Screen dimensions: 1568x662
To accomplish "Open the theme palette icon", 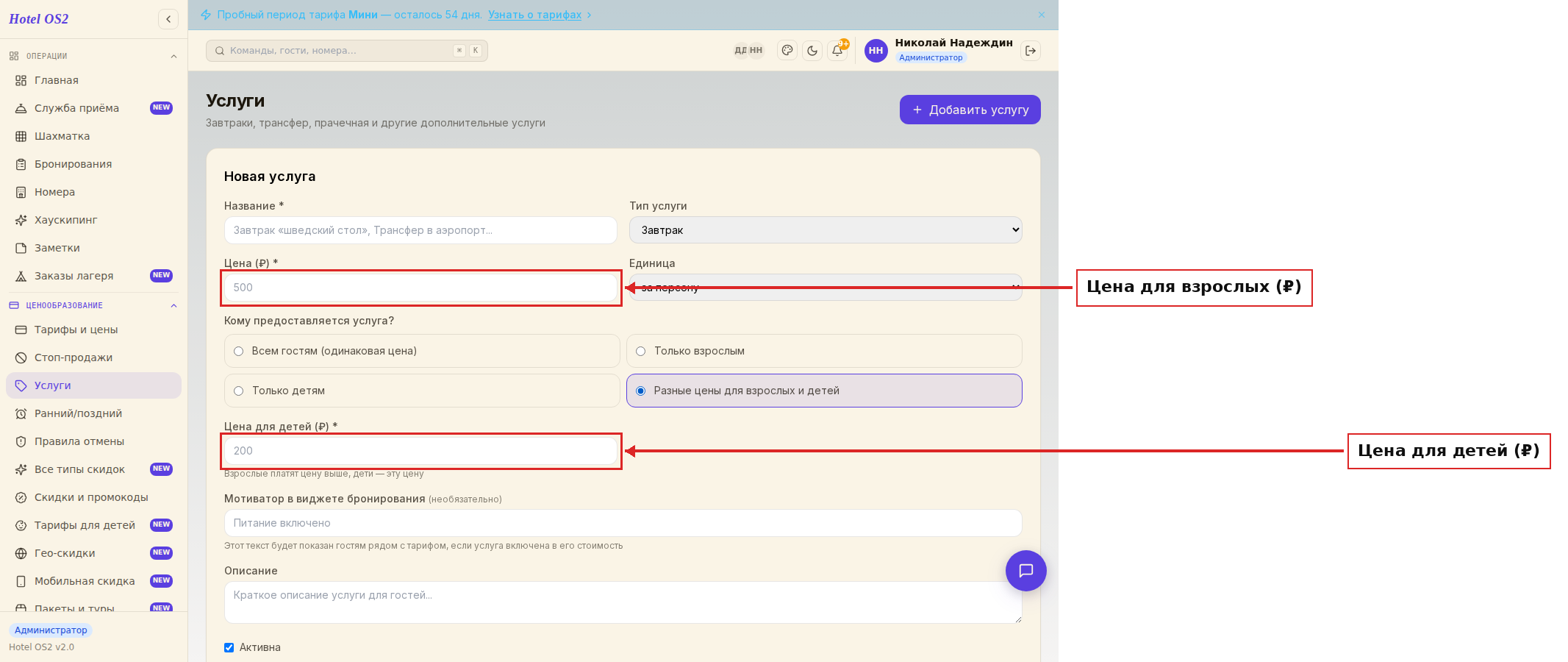I will (x=787, y=51).
